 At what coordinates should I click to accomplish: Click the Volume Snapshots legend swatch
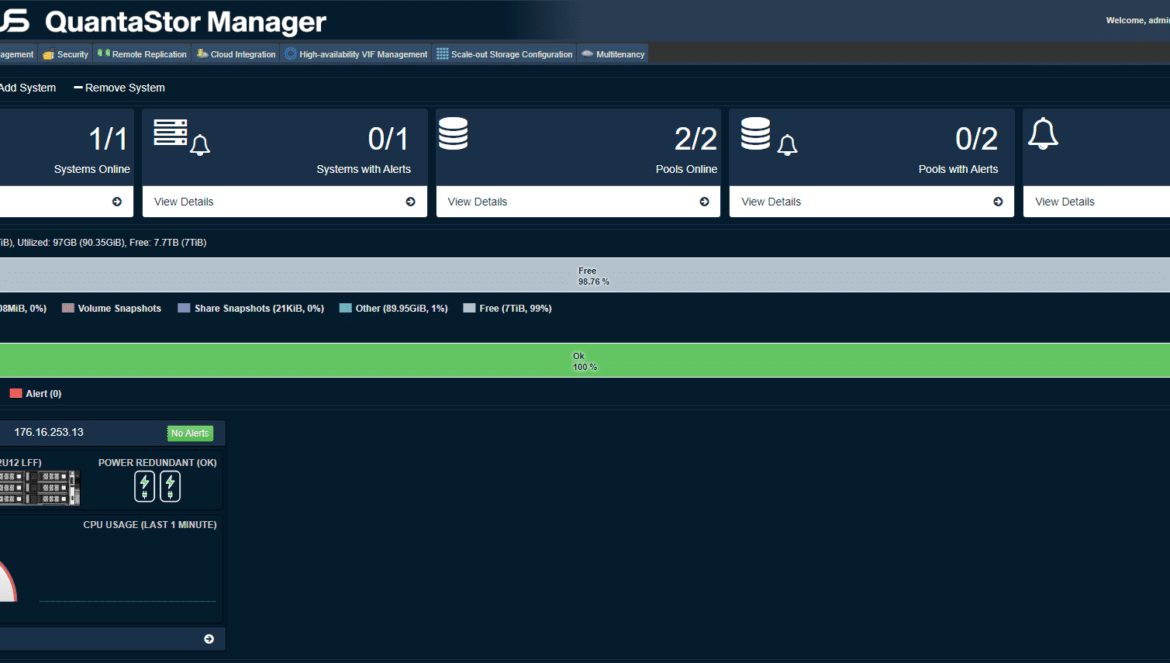click(68, 308)
